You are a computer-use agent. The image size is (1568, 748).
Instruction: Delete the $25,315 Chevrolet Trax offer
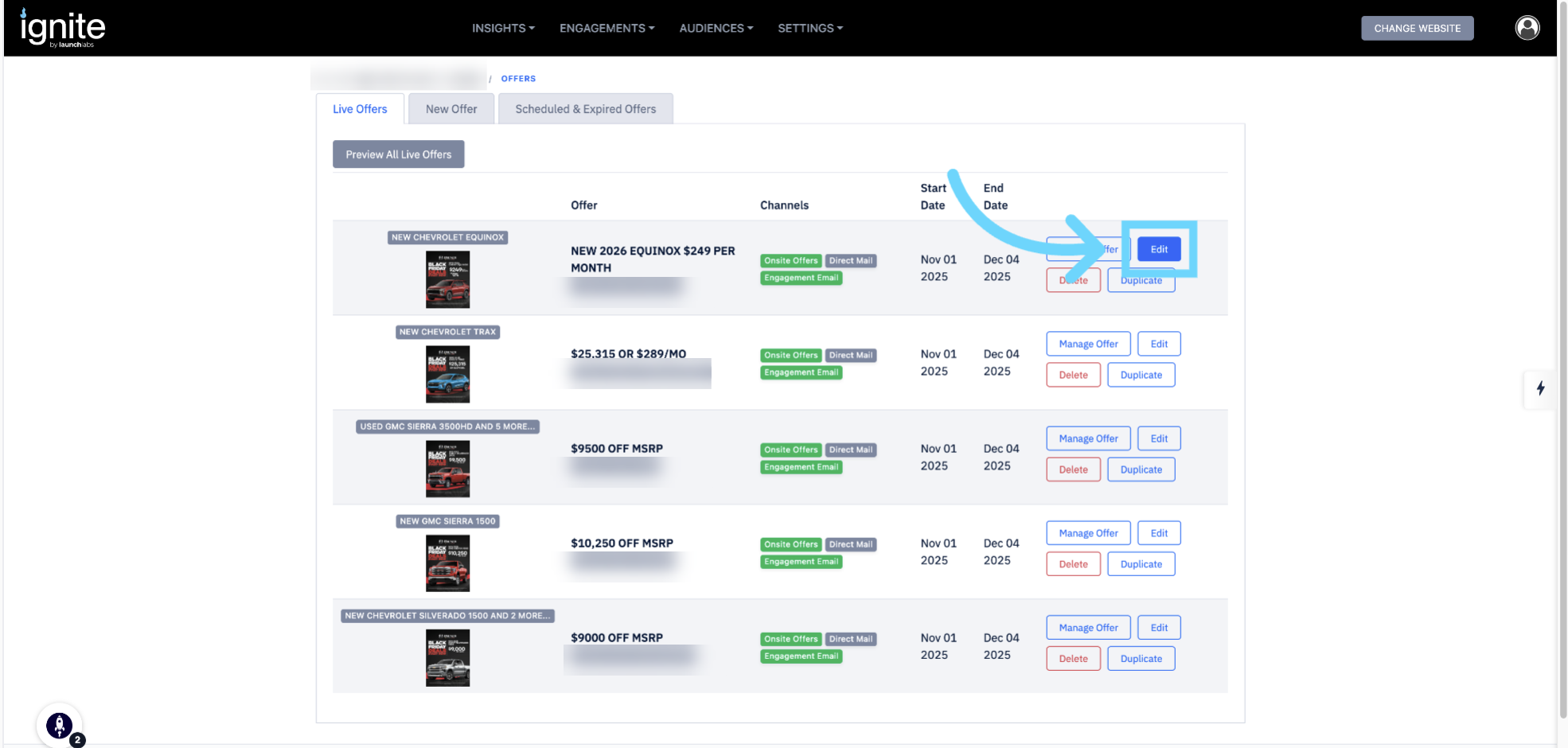pos(1073,375)
